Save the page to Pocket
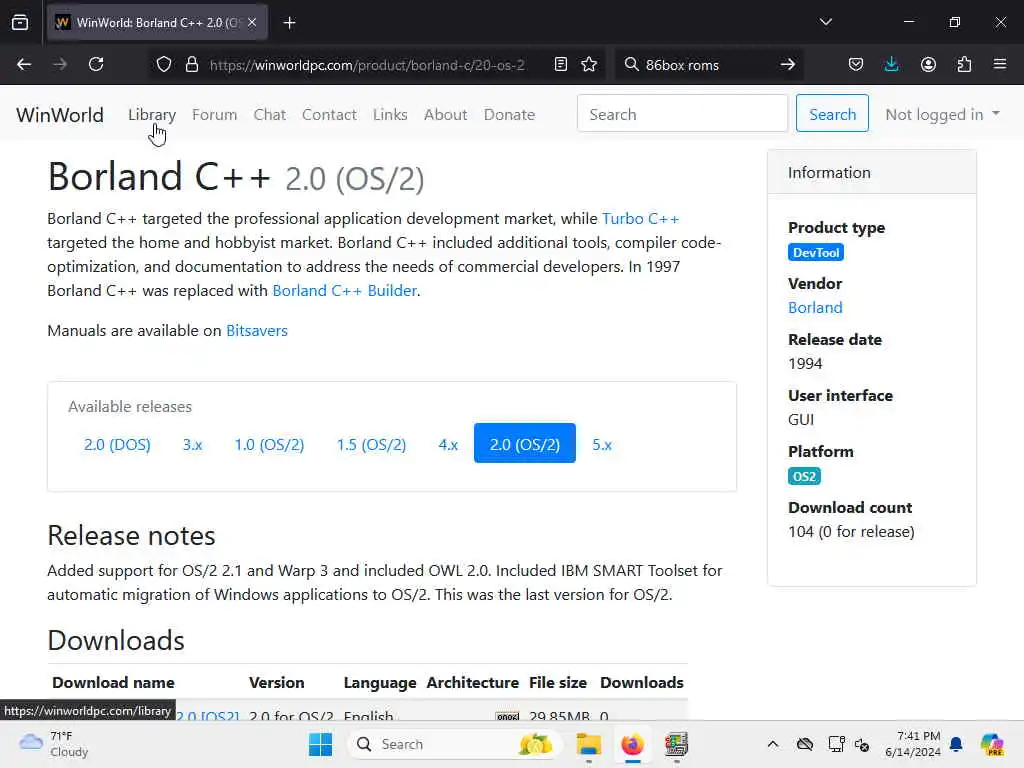The height and width of the screenshot is (768, 1024). click(x=856, y=65)
